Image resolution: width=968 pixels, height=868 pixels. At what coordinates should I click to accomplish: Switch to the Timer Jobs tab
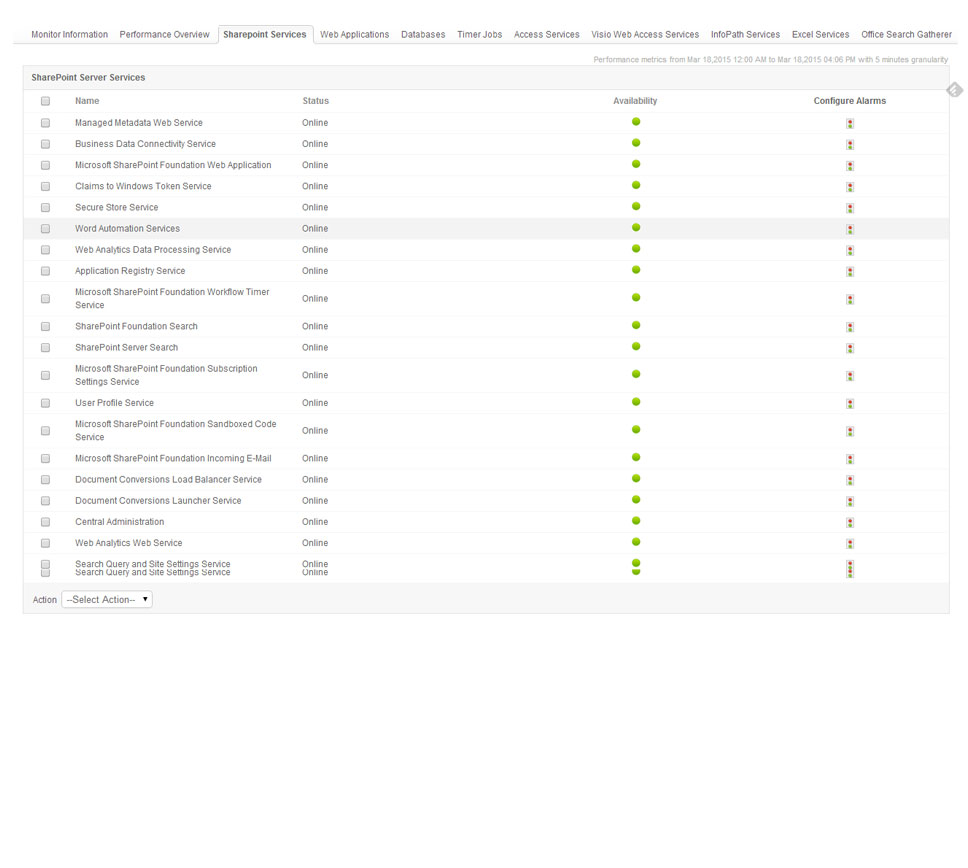point(479,33)
